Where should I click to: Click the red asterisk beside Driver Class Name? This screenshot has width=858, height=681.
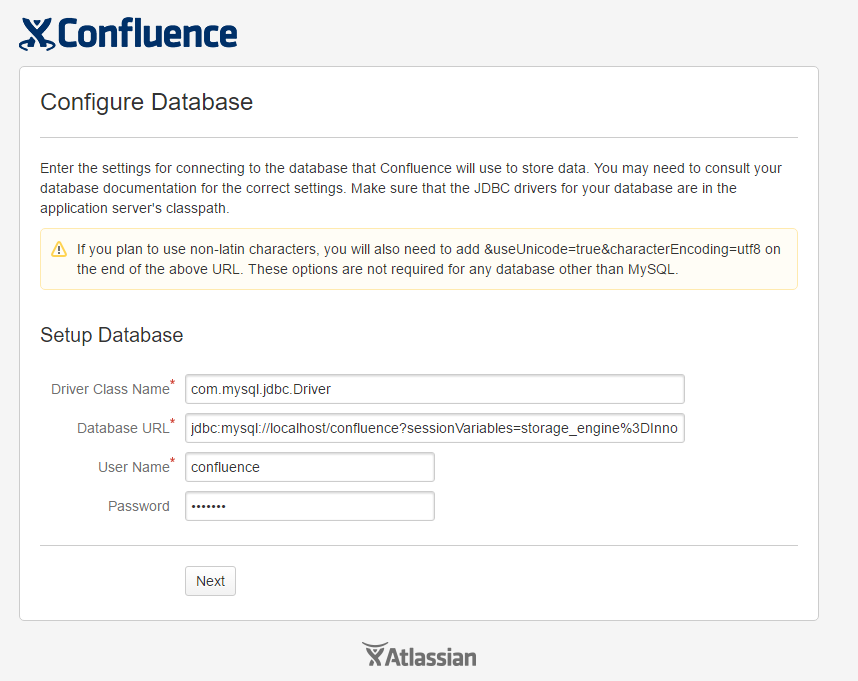click(x=172, y=382)
